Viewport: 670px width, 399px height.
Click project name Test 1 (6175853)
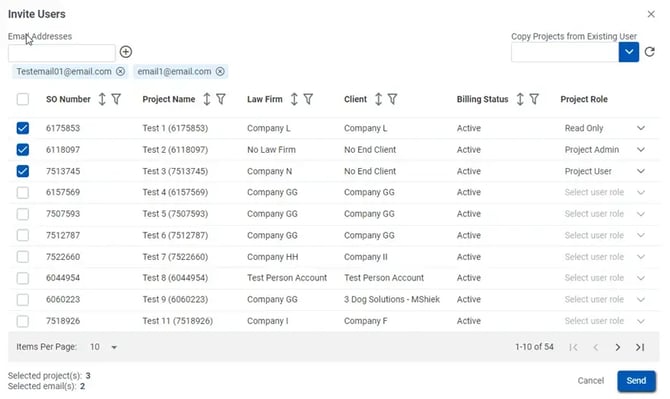pyautogui.click(x=175, y=128)
